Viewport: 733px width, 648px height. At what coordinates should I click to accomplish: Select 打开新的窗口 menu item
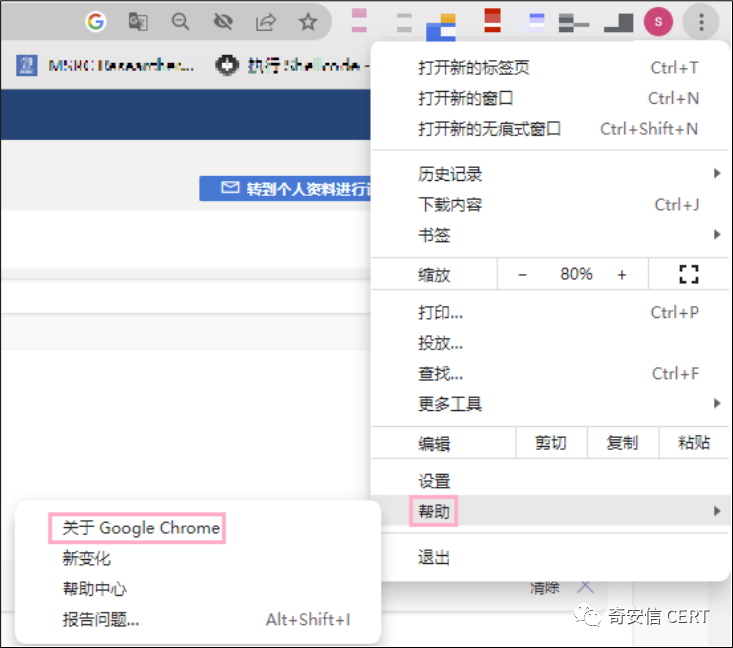coord(549,98)
